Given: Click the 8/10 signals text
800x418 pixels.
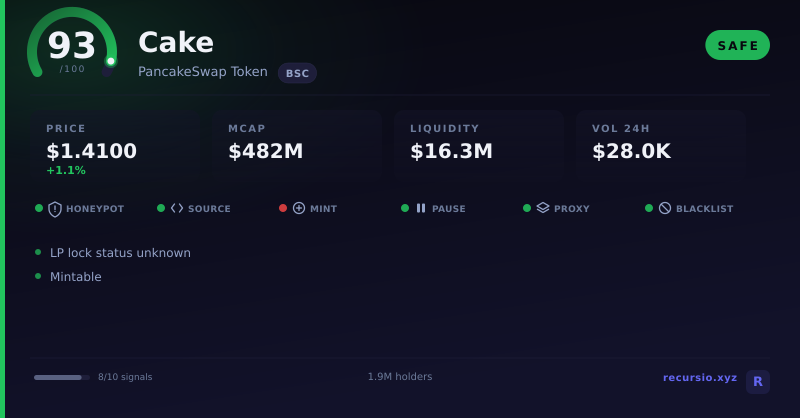Looking at the screenshot, I should pyautogui.click(x=125, y=377).
